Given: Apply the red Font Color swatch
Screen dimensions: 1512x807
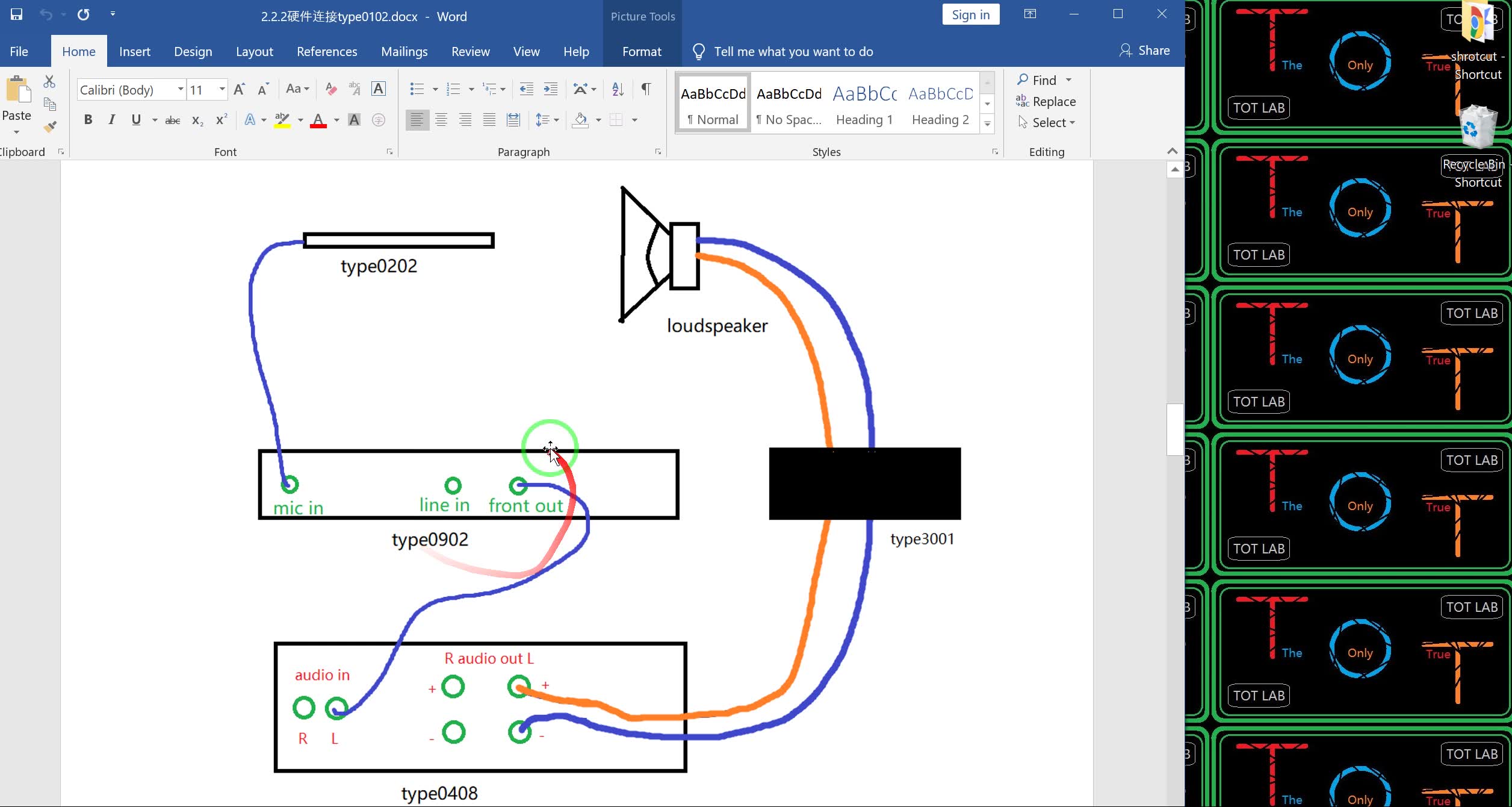Looking at the screenshot, I should pos(318,120).
